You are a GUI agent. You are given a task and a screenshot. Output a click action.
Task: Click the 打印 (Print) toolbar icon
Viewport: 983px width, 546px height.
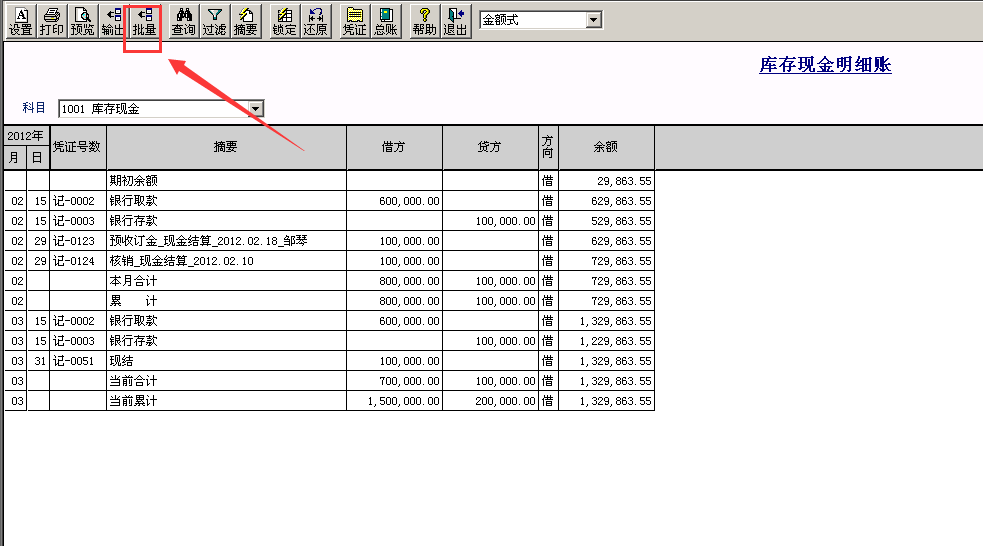pyautogui.click(x=52, y=21)
